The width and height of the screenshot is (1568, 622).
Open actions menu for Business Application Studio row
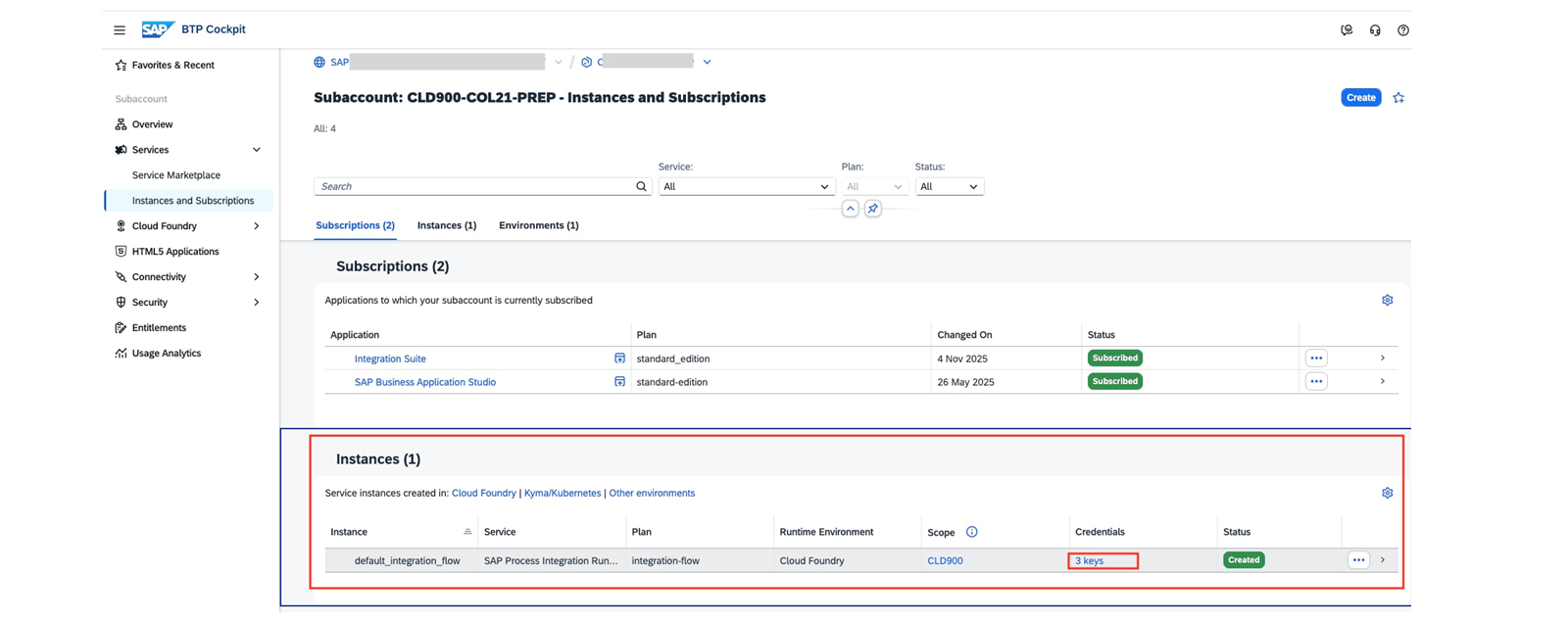coord(1316,382)
